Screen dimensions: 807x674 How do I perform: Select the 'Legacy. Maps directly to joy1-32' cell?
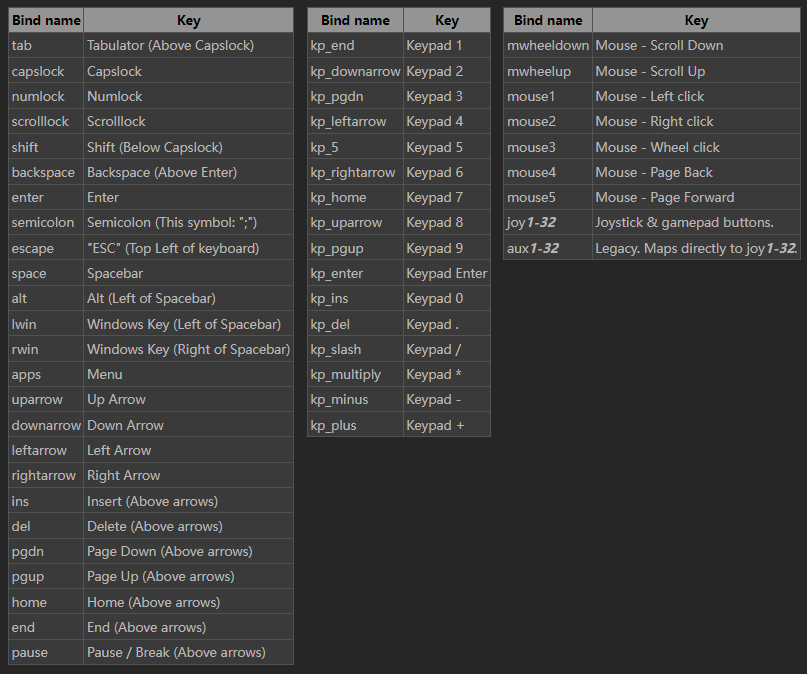(x=695, y=248)
